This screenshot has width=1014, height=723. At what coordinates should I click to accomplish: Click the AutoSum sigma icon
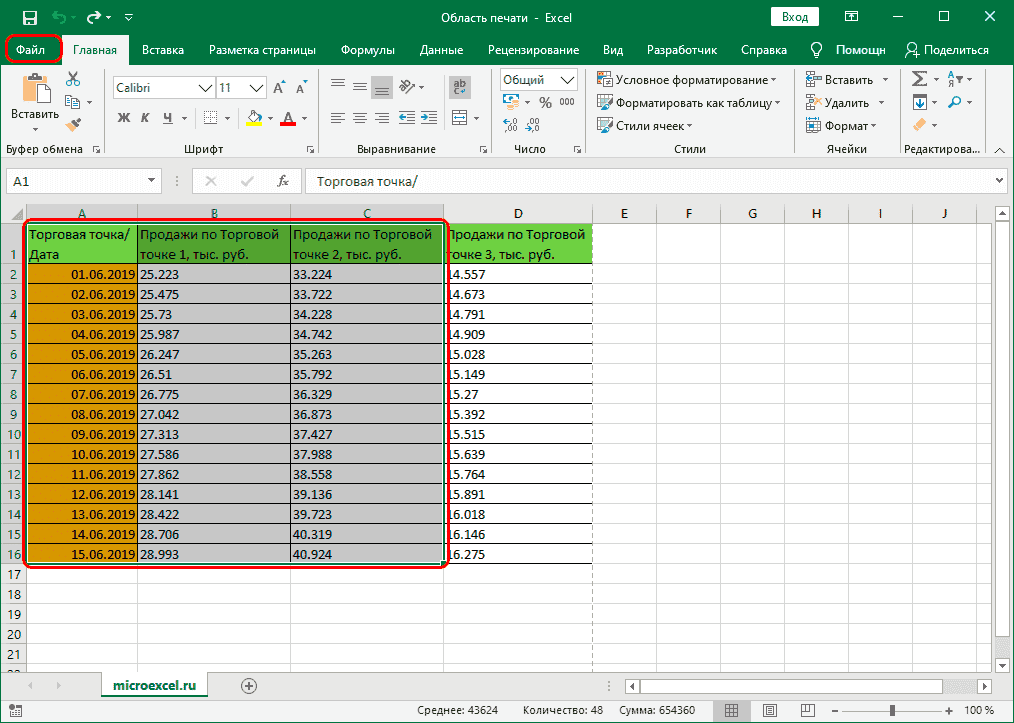[x=920, y=80]
